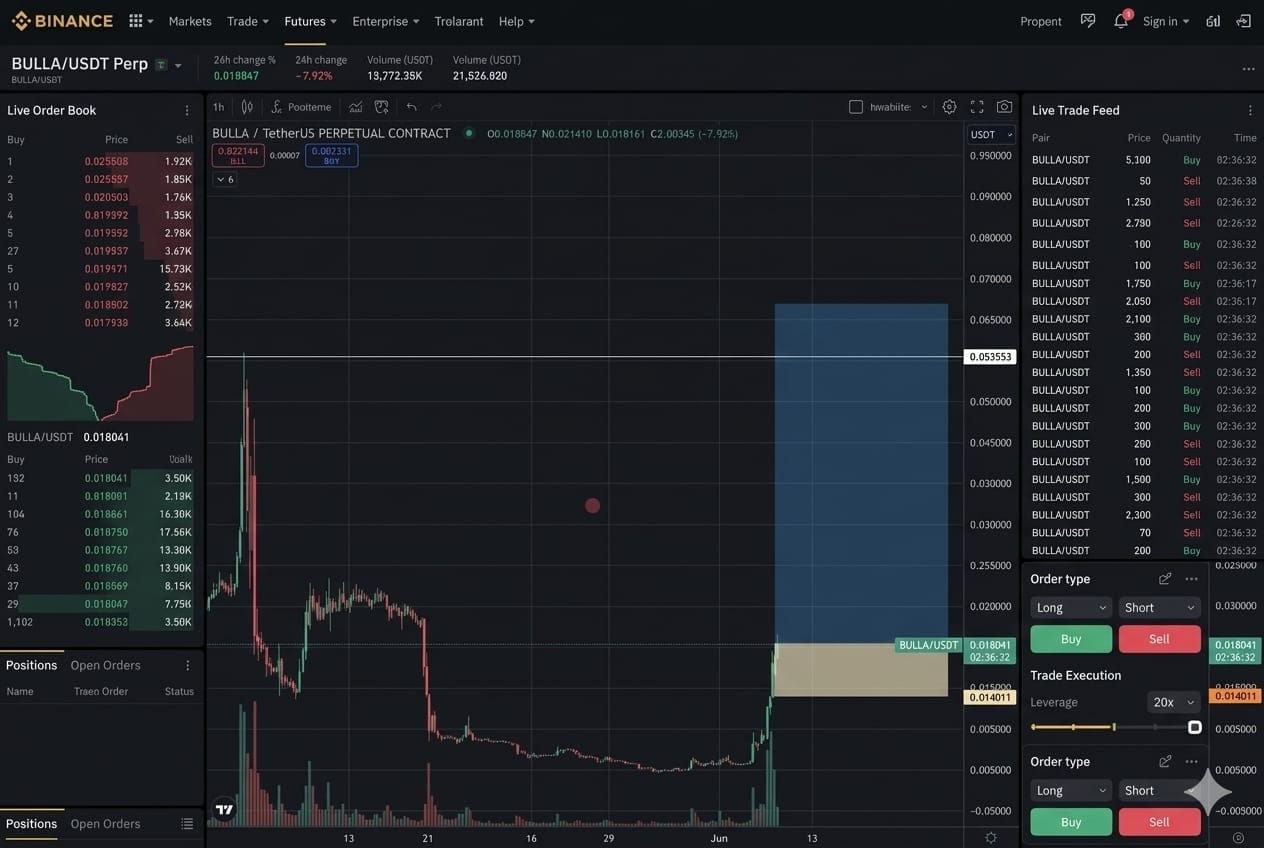Collapse the indicator legend showing 6
Viewport: 1264px width, 848px height.
click(x=225, y=179)
